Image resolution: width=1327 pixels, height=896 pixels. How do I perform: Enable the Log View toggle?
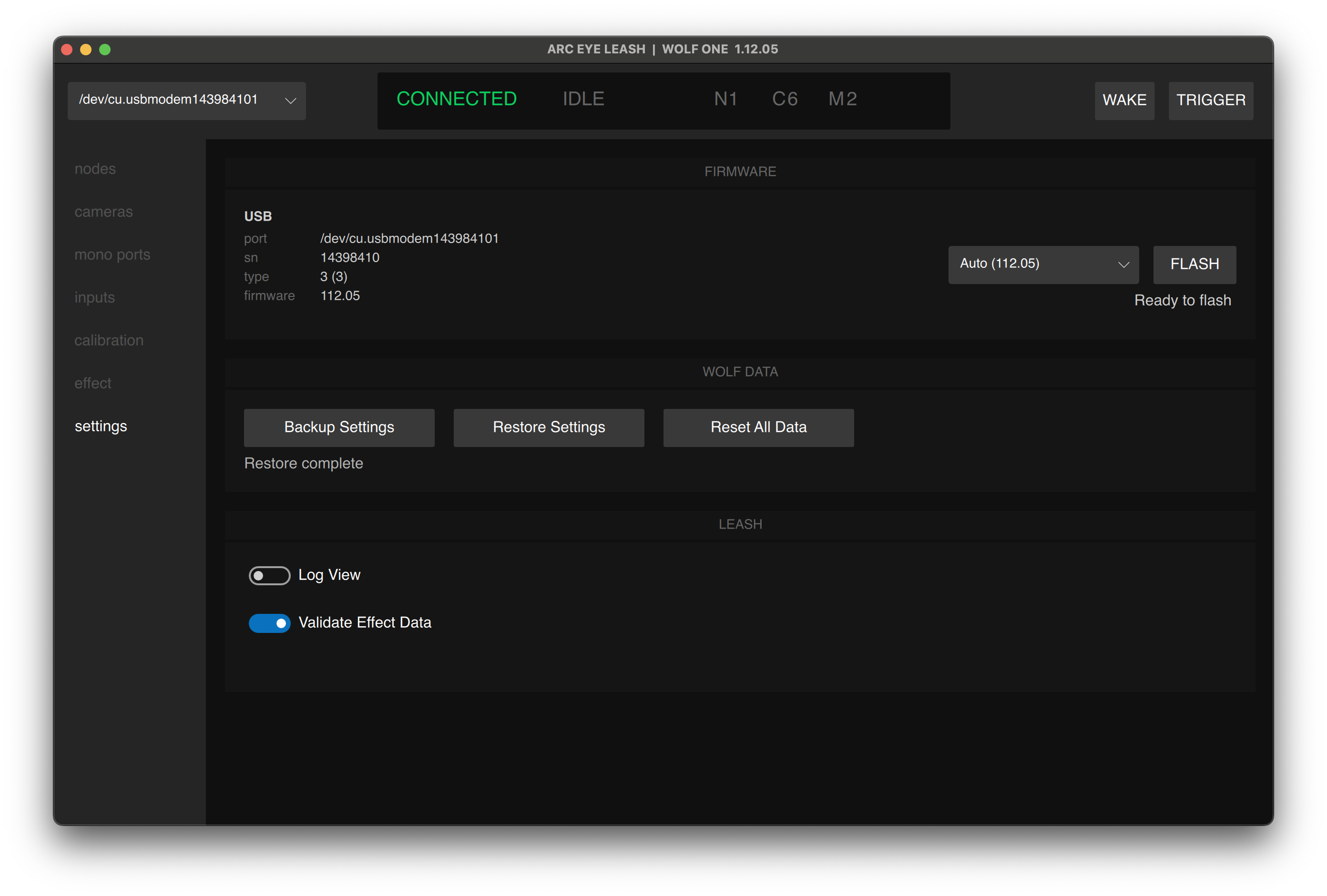pyautogui.click(x=269, y=575)
